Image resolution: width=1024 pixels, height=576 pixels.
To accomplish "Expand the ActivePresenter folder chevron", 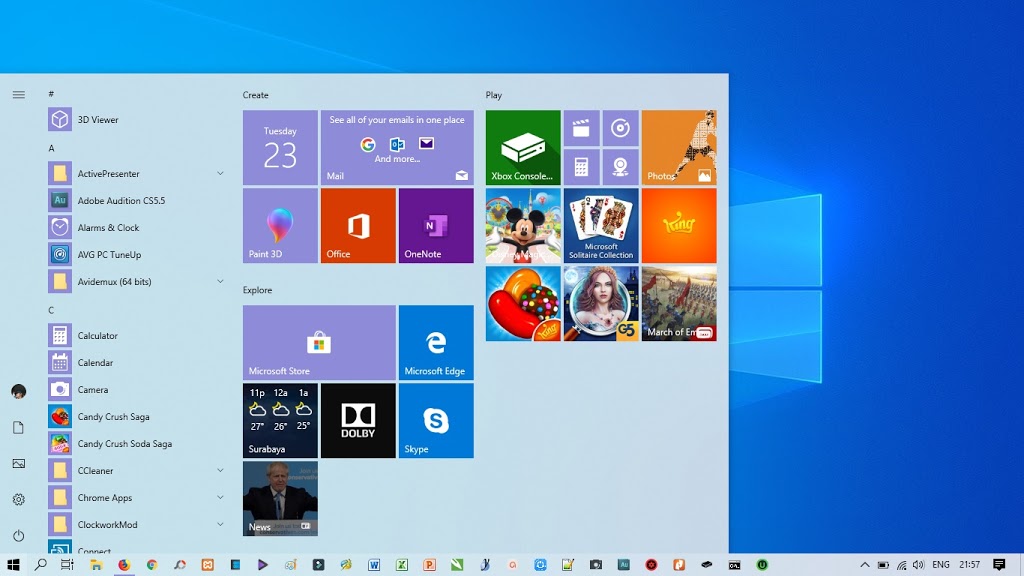I will point(220,173).
